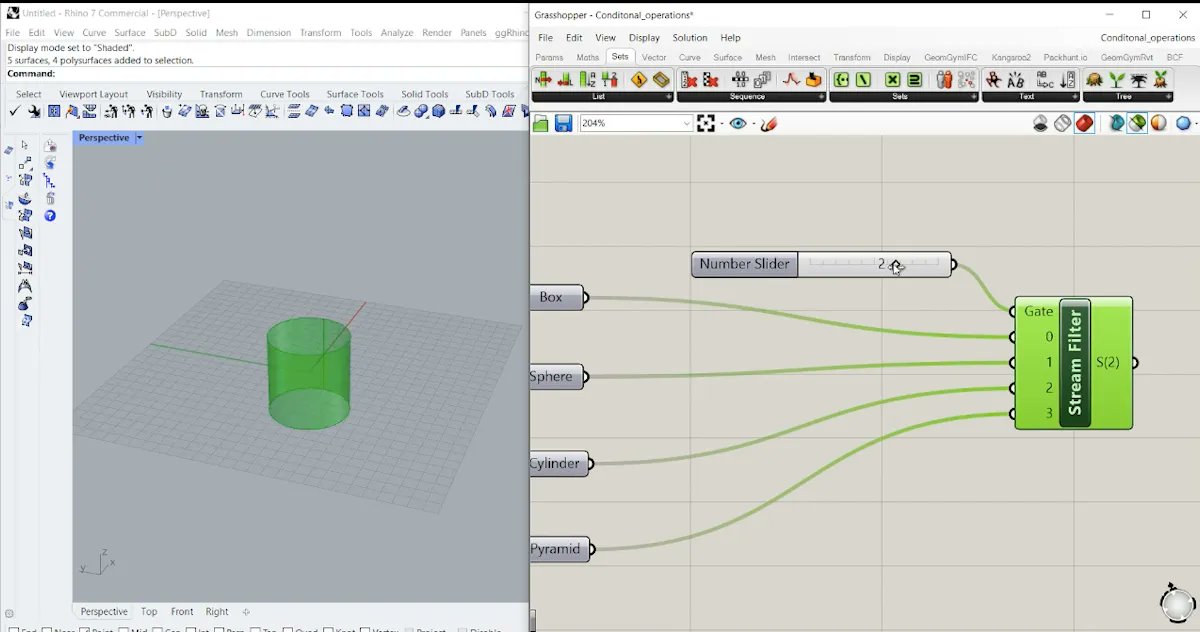Select the Sketch tool with the red pen icon
1200x632 pixels.
768,123
